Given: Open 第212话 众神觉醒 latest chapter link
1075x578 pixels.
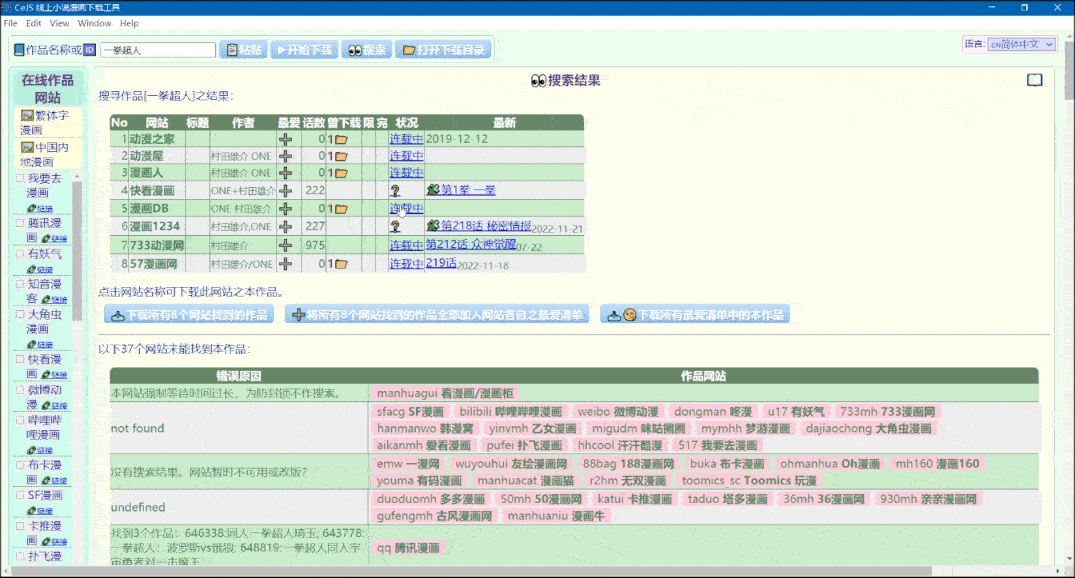Looking at the screenshot, I should (x=470, y=244).
